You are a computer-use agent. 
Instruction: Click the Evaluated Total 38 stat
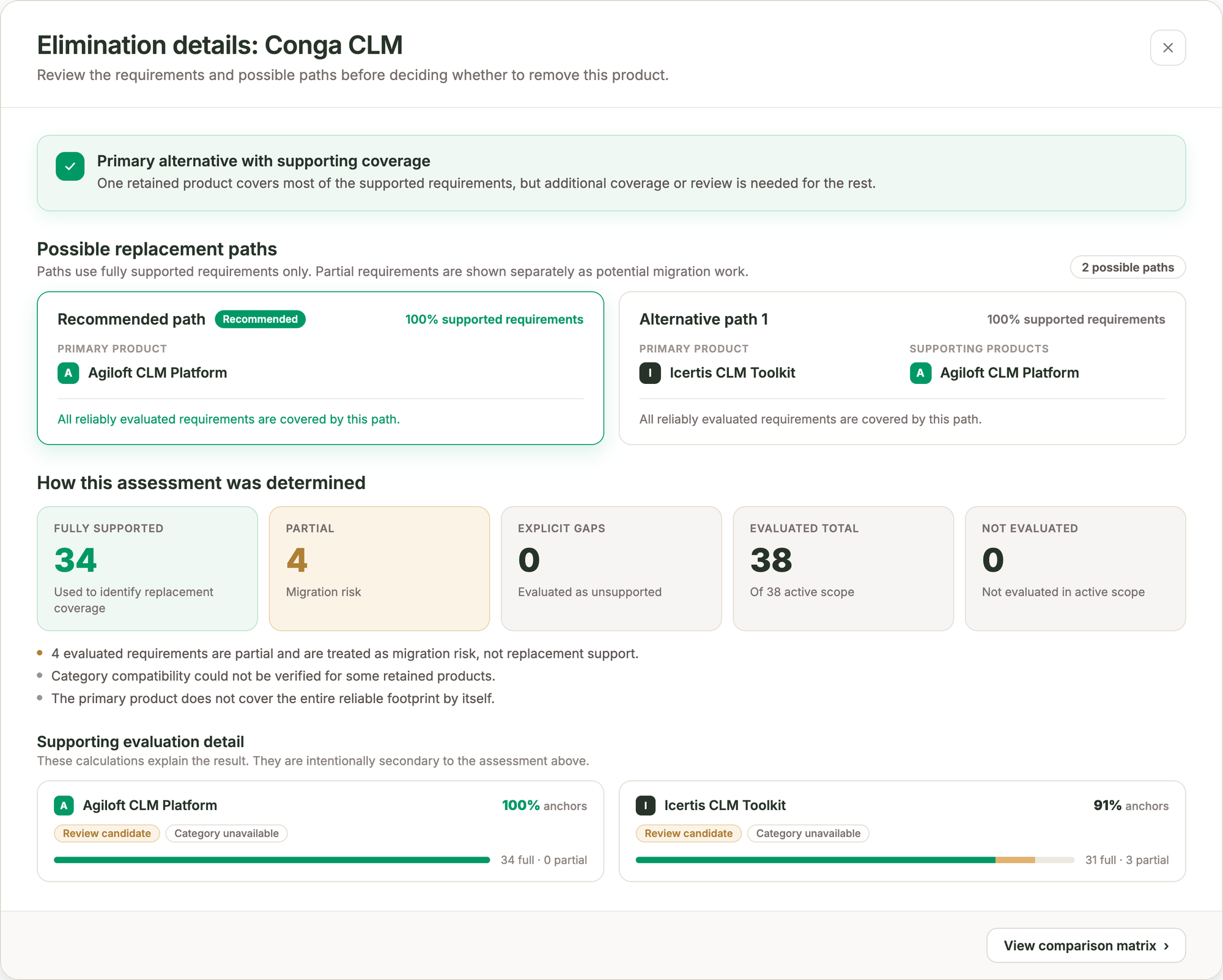tap(843, 569)
